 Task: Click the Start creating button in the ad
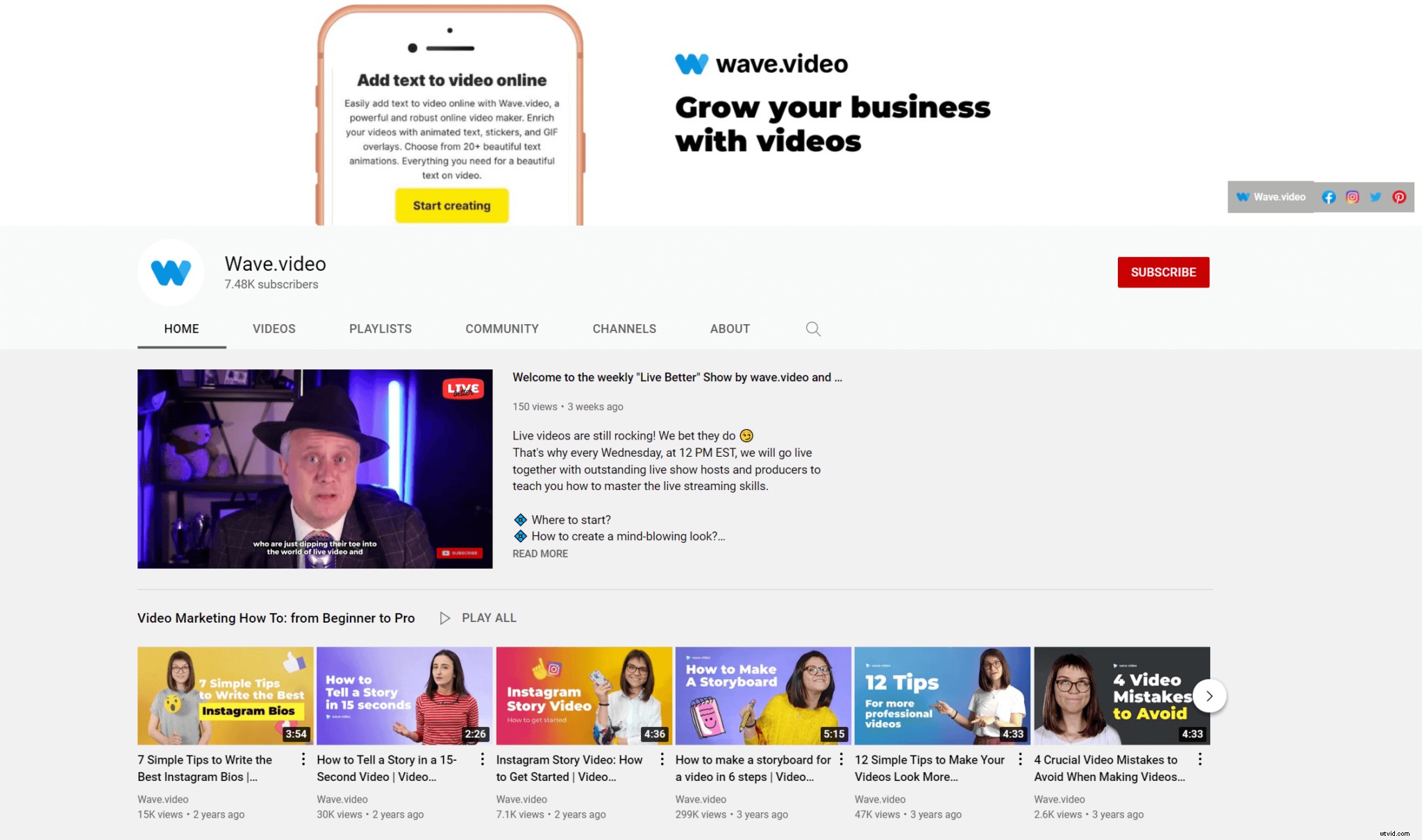[451, 205]
